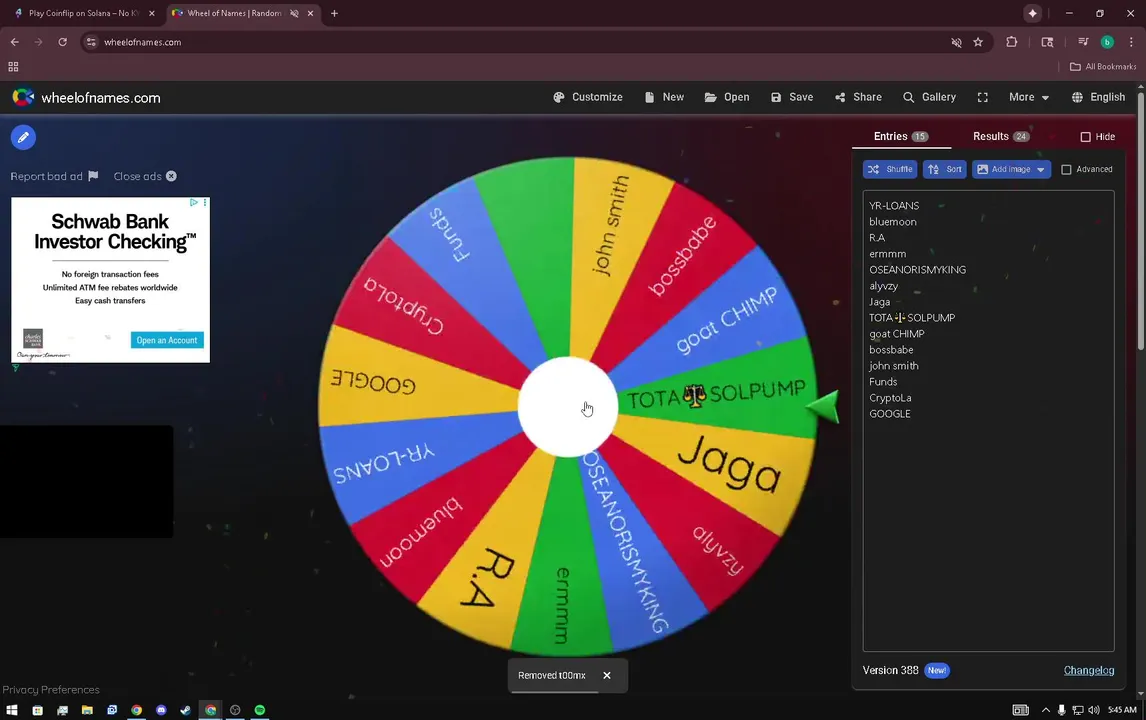View site information icon

pyautogui.click(x=91, y=42)
